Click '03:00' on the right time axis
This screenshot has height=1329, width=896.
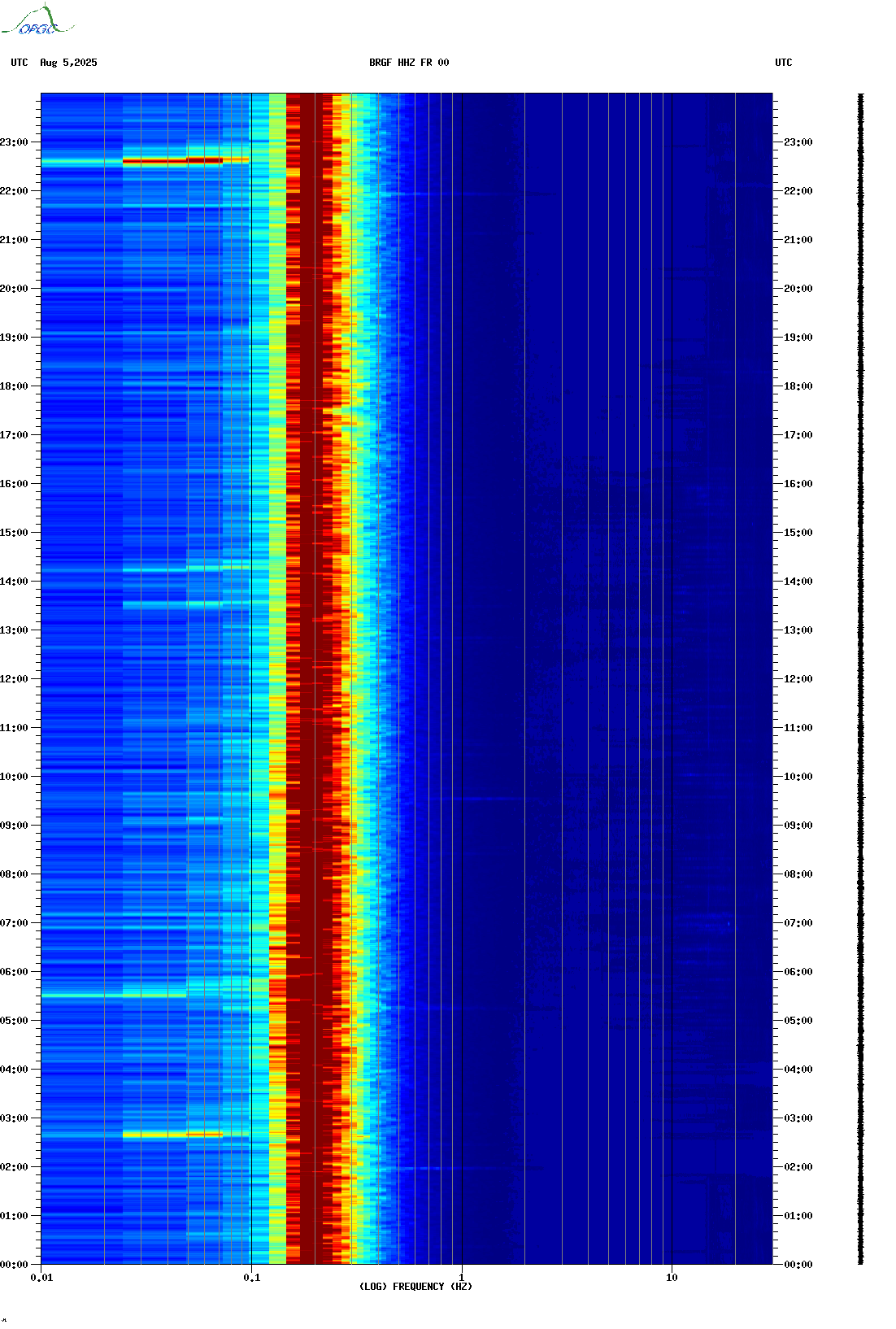(x=798, y=1118)
